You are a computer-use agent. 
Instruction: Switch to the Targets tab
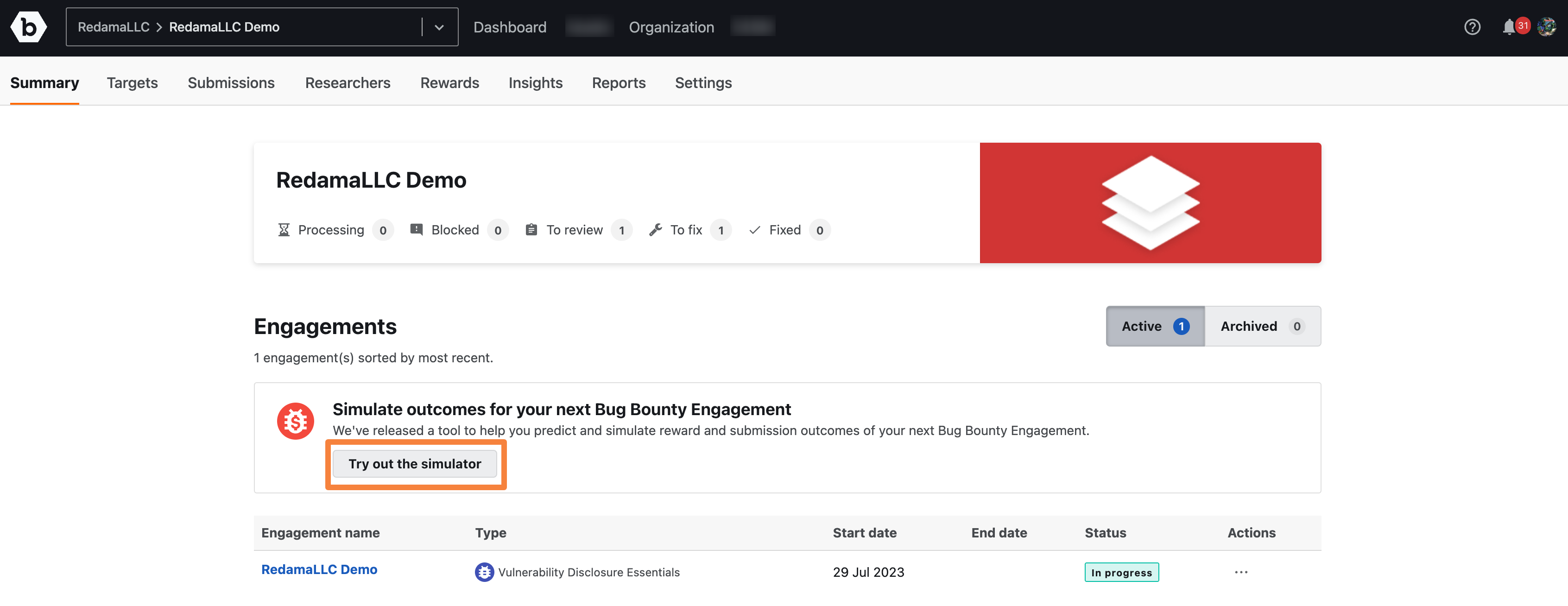(x=132, y=83)
